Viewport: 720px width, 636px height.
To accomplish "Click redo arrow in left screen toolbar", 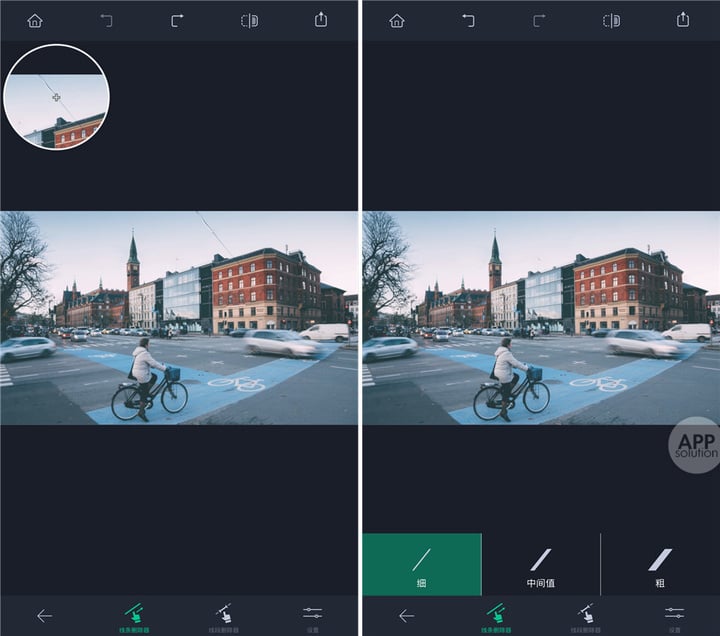I will coord(177,21).
